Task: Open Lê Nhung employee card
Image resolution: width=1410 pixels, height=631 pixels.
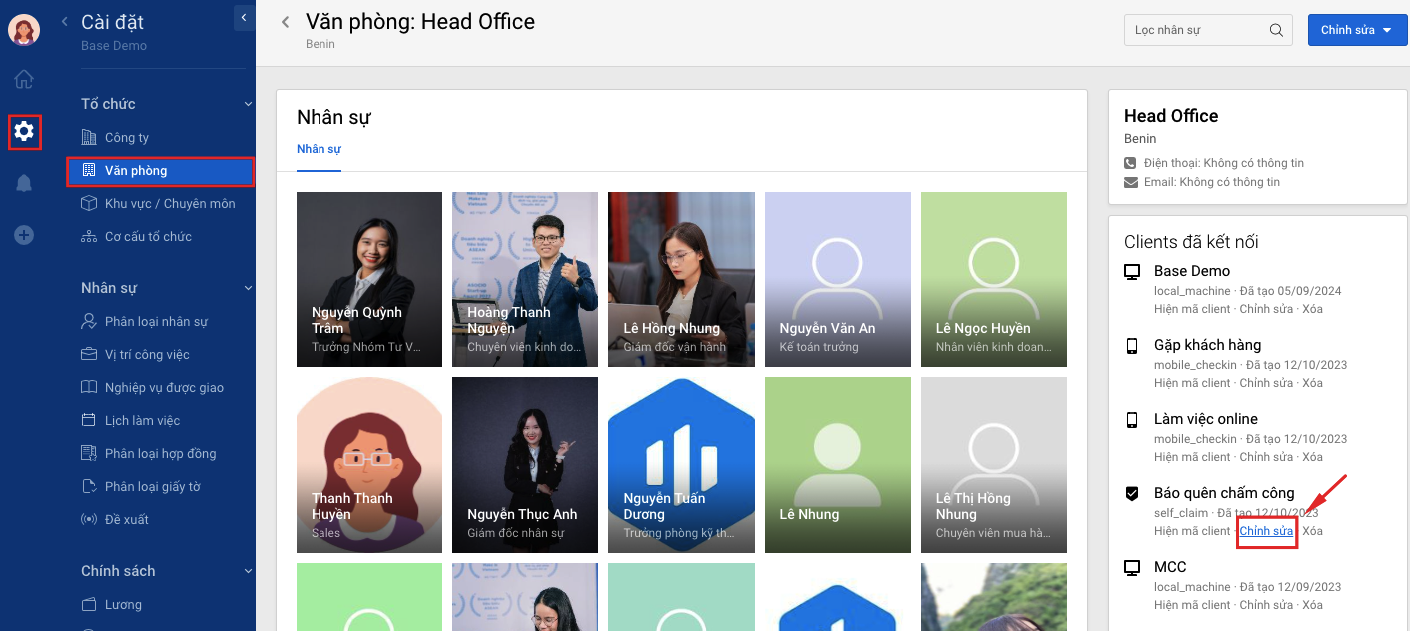Action: tap(838, 465)
